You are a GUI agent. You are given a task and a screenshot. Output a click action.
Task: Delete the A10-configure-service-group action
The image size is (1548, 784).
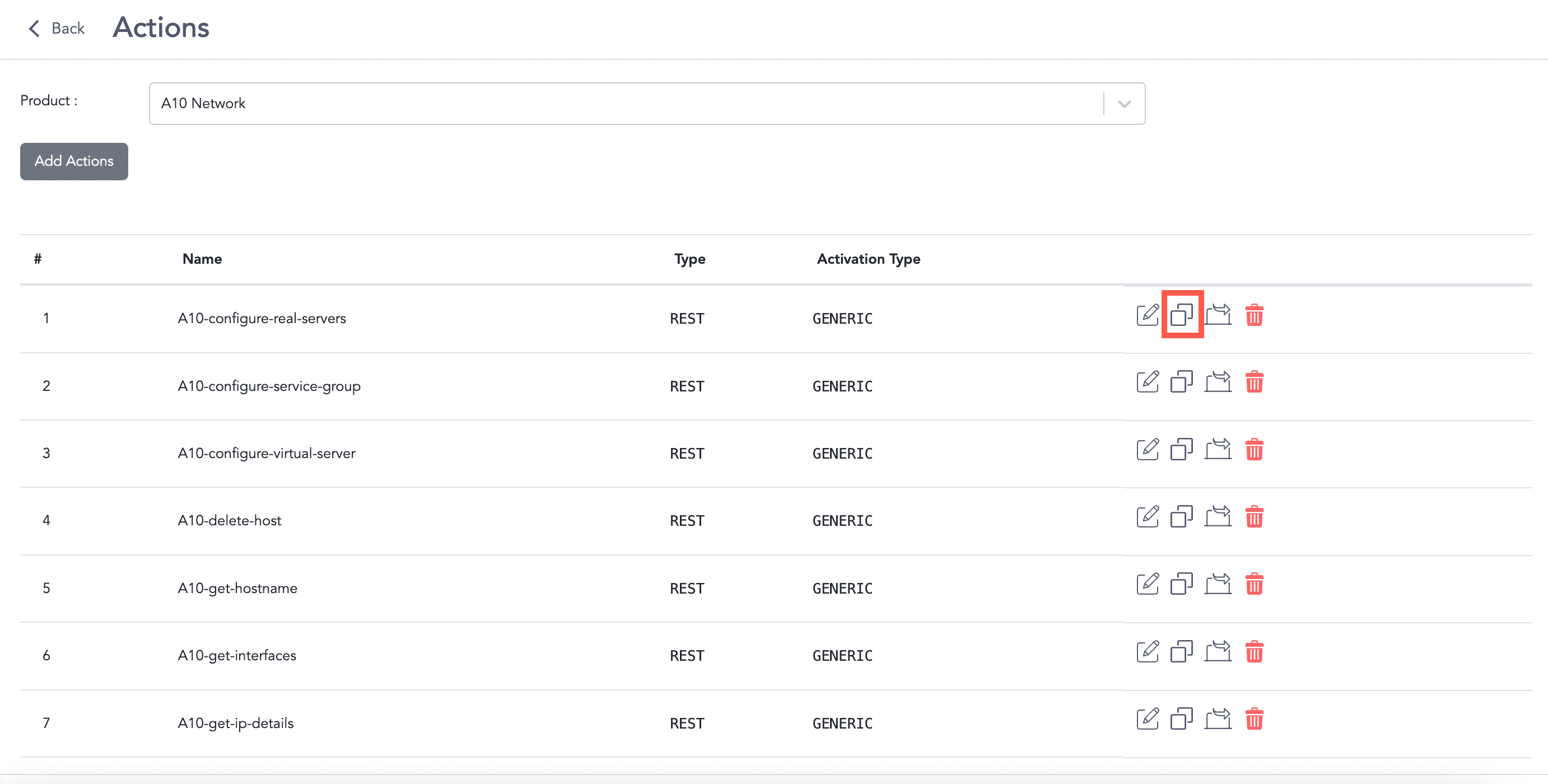(1254, 381)
